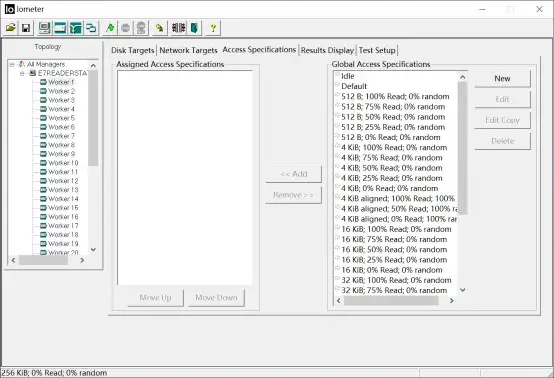The image size is (554, 378).
Task: Click the Stop sign toolbar icon
Action: [125, 28]
